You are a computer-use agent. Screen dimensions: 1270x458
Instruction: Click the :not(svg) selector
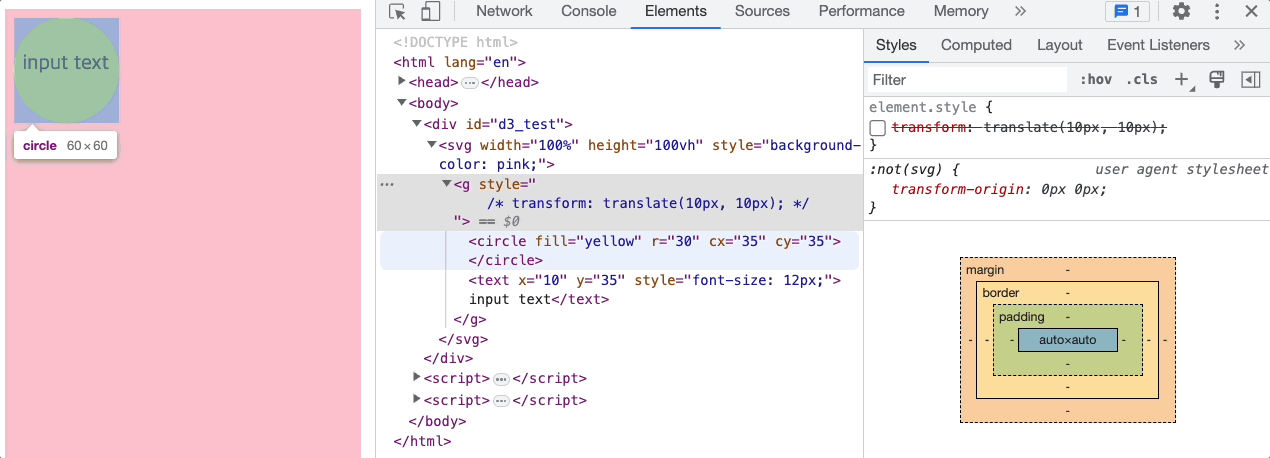[x=907, y=170]
